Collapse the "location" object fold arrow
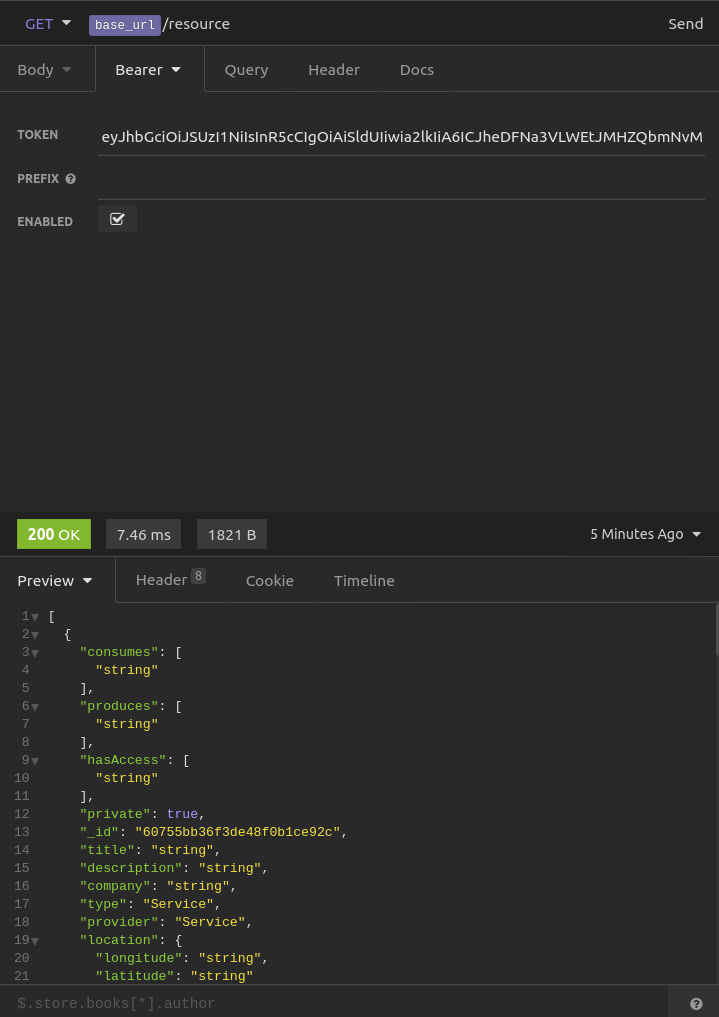This screenshot has width=719, height=1017. (x=35, y=940)
